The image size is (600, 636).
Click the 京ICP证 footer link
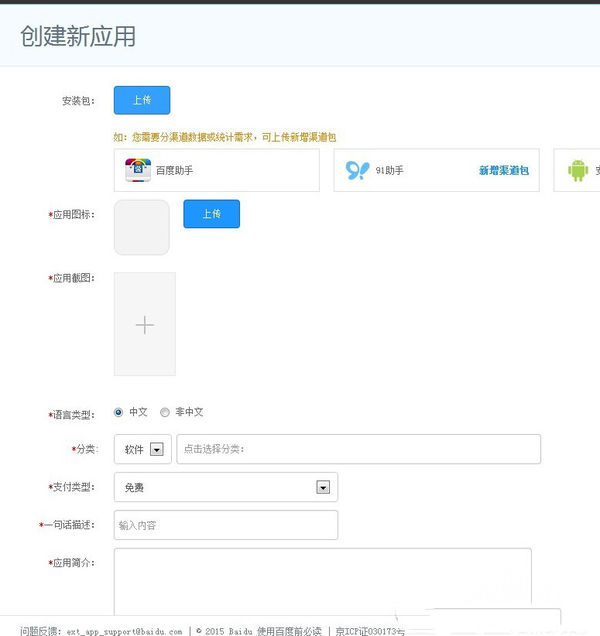point(369,631)
